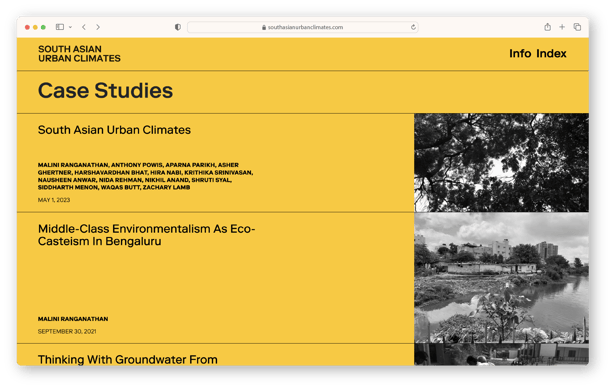Go back with the left chevron

[x=84, y=27]
